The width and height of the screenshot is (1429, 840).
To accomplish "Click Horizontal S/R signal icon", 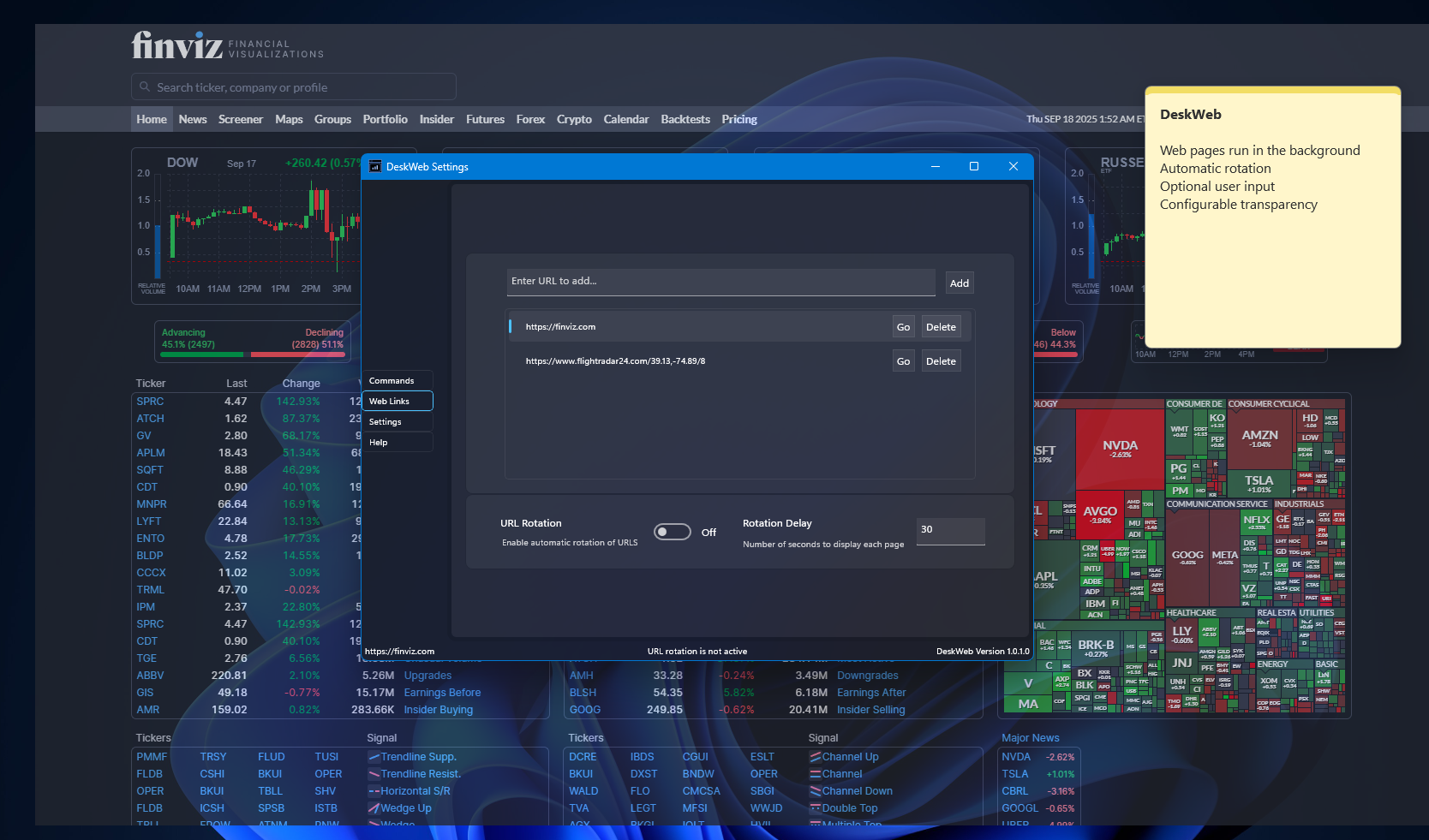I will click(x=374, y=791).
